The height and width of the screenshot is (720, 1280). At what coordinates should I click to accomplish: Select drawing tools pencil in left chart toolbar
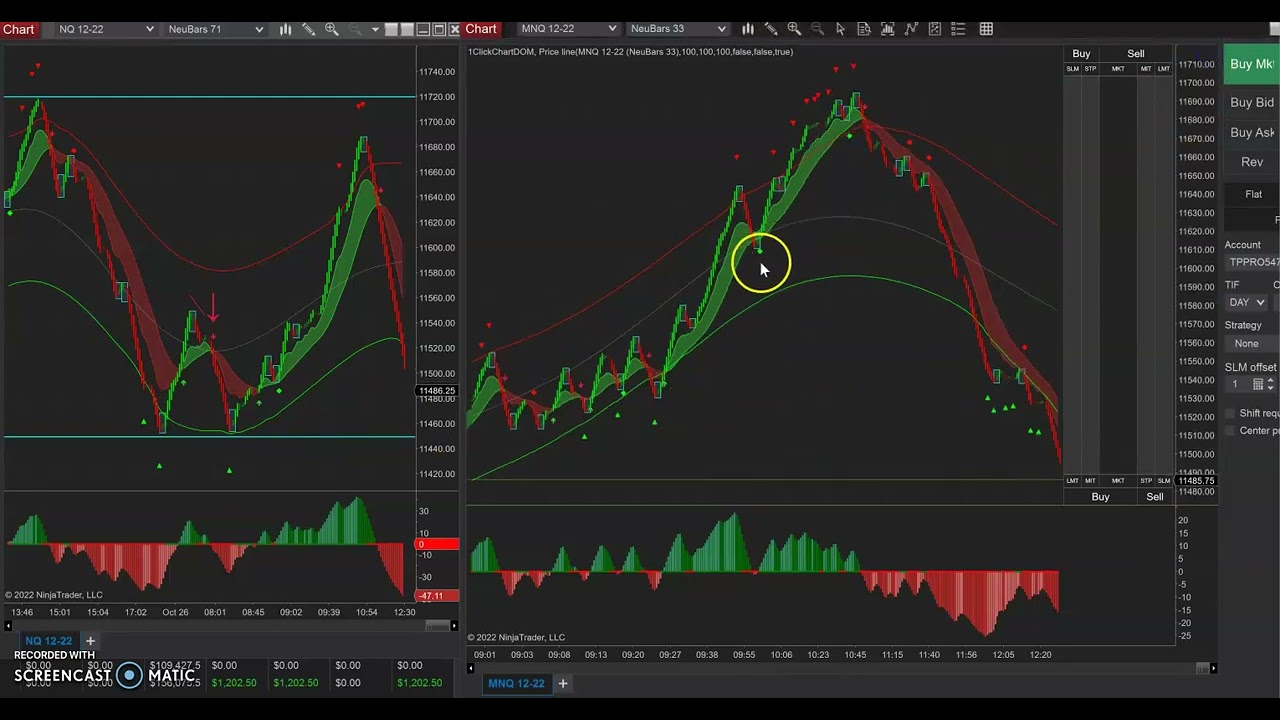pos(308,29)
